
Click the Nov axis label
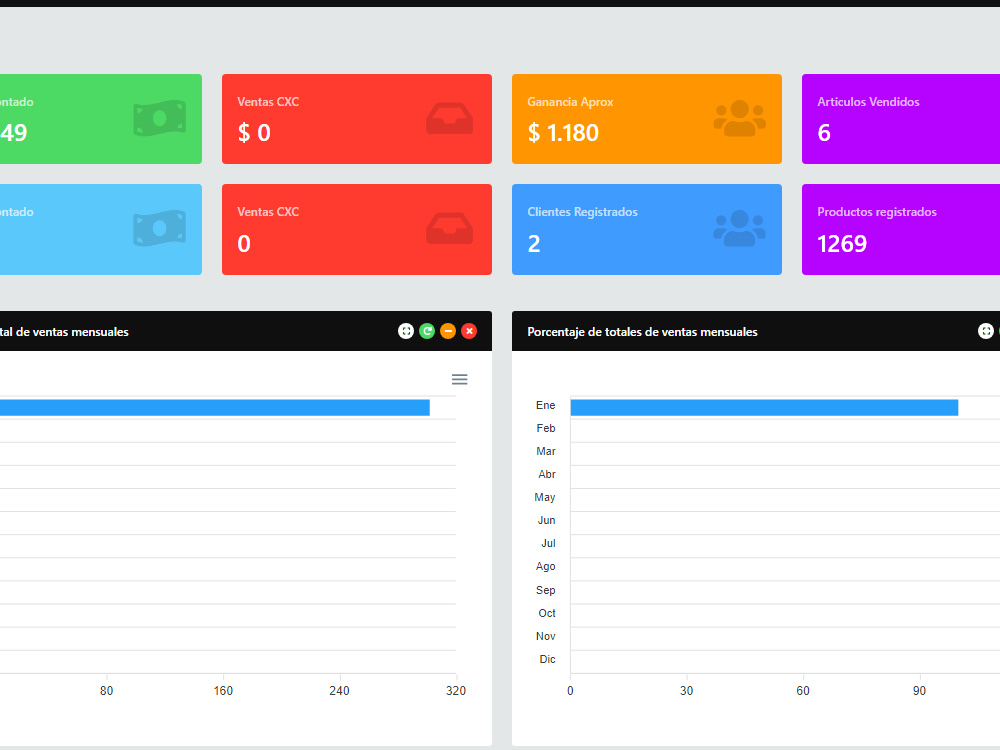coord(545,636)
